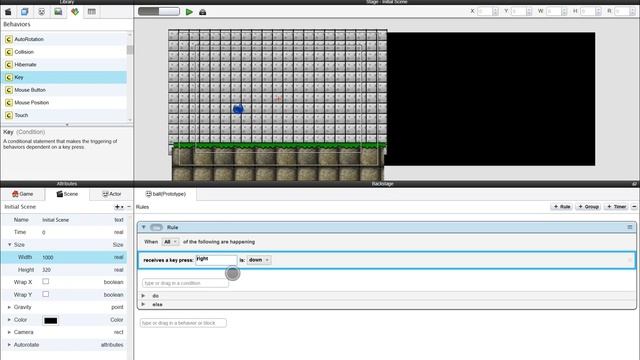The image size is (640, 360).
Task: Click the type or drag in a condition field
Action: (x=185, y=283)
